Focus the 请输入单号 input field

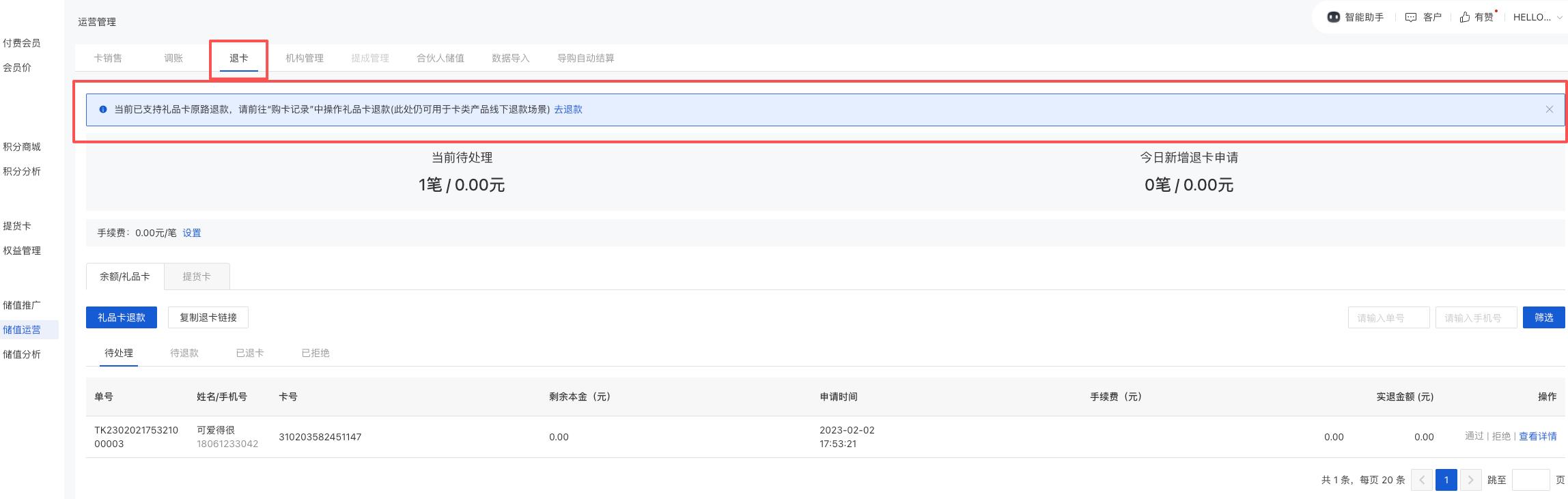(1388, 317)
